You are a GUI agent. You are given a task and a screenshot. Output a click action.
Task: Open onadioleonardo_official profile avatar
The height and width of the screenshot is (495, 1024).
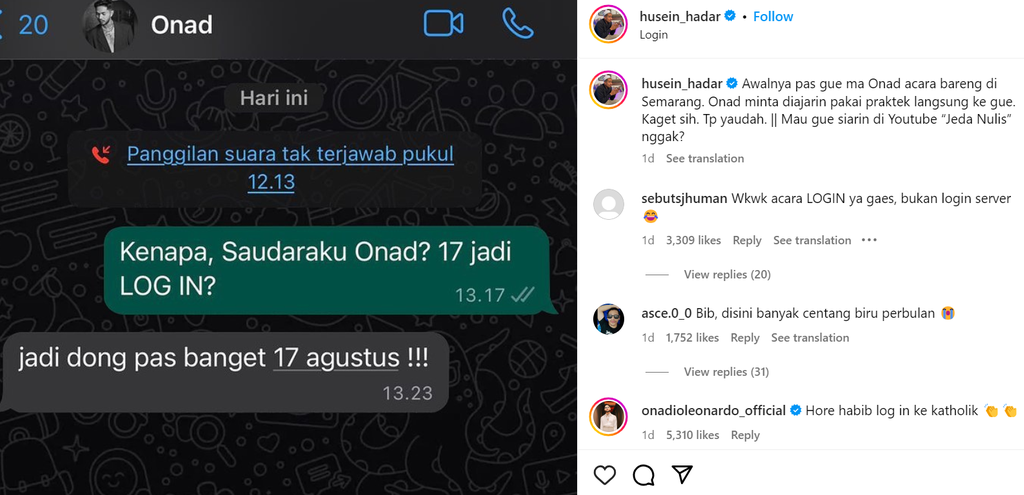tap(609, 417)
